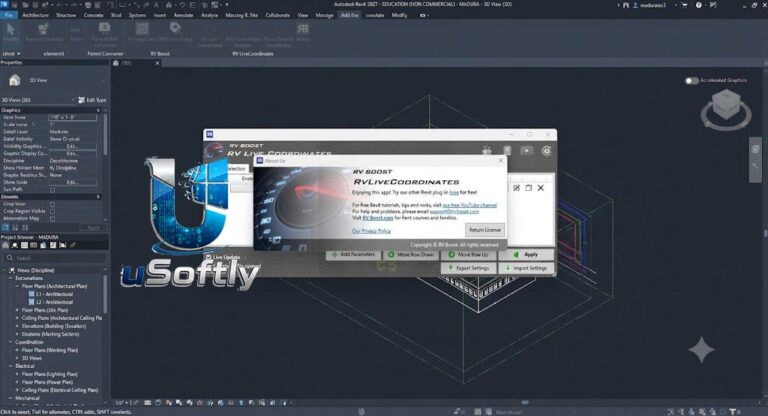Collapse the Floor Plans (Architectural Plan) node
This screenshot has width=768, height=416.
17,286
